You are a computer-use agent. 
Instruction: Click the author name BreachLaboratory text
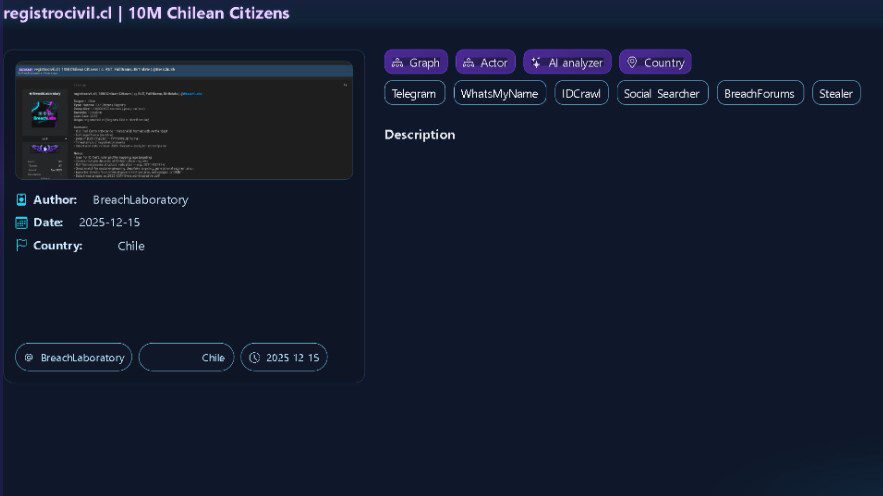pos(140,200)
